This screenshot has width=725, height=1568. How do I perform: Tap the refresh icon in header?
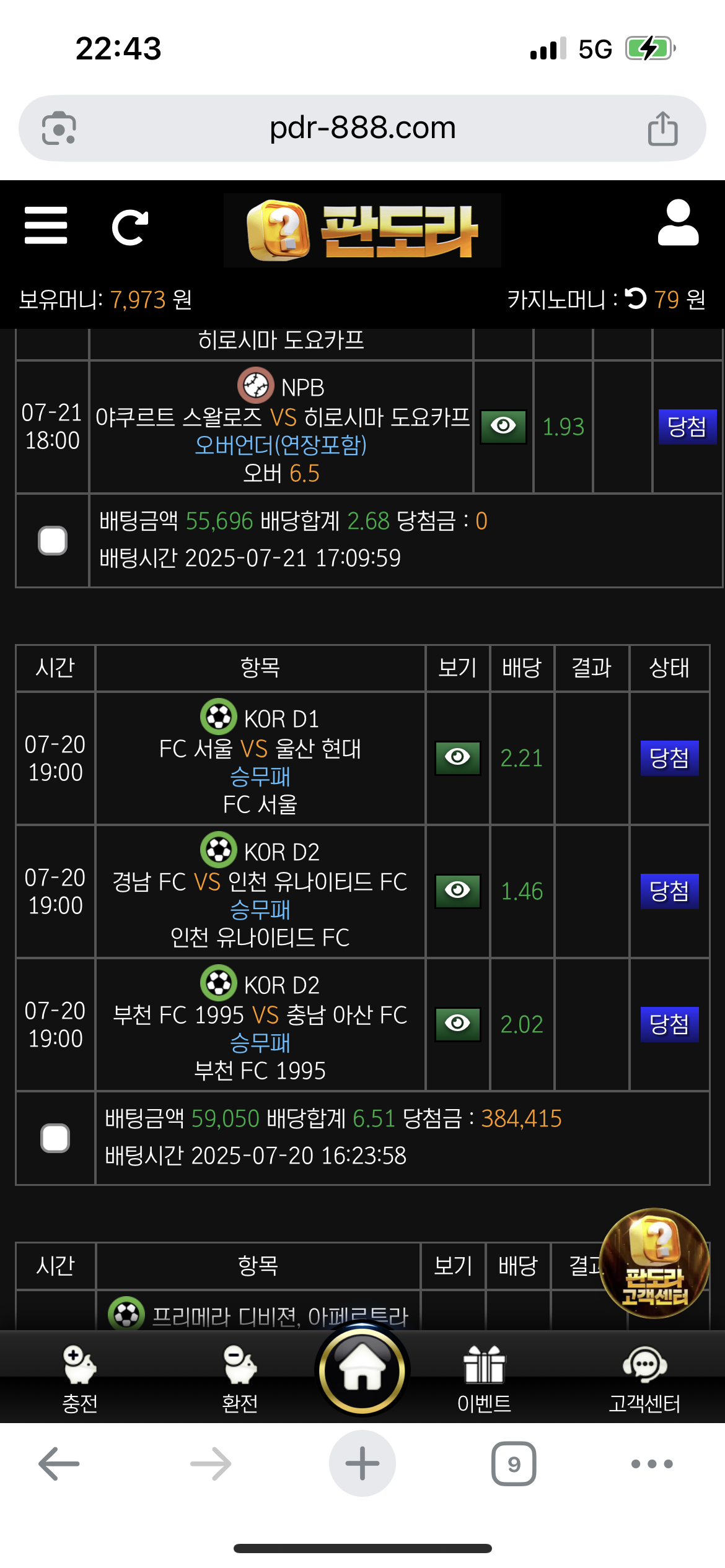coord(130,227)
